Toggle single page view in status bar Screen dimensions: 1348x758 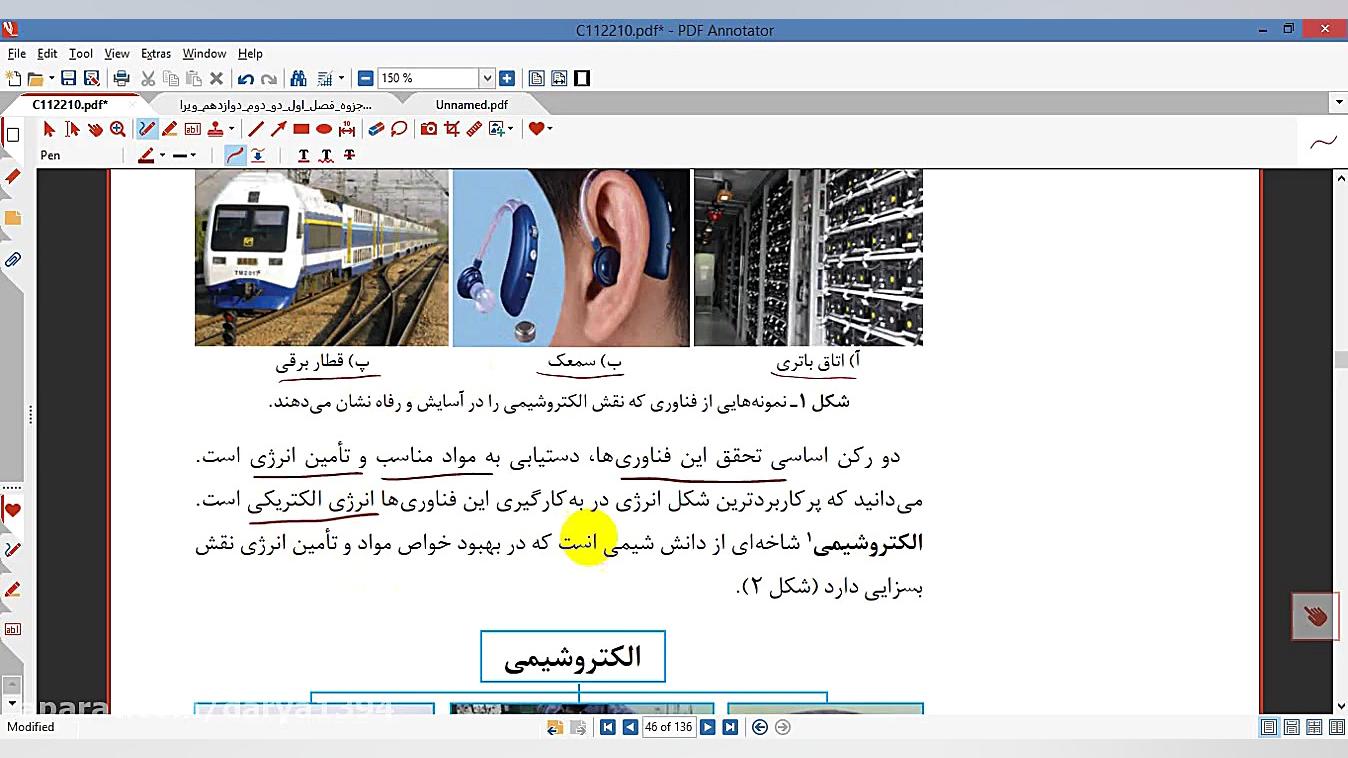click(x=1268, y=727)
